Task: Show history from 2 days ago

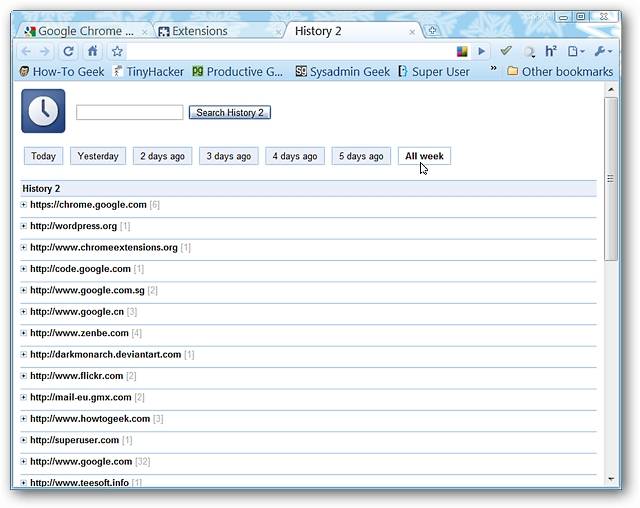Action: pyautogui.click(x=162, y=156)
